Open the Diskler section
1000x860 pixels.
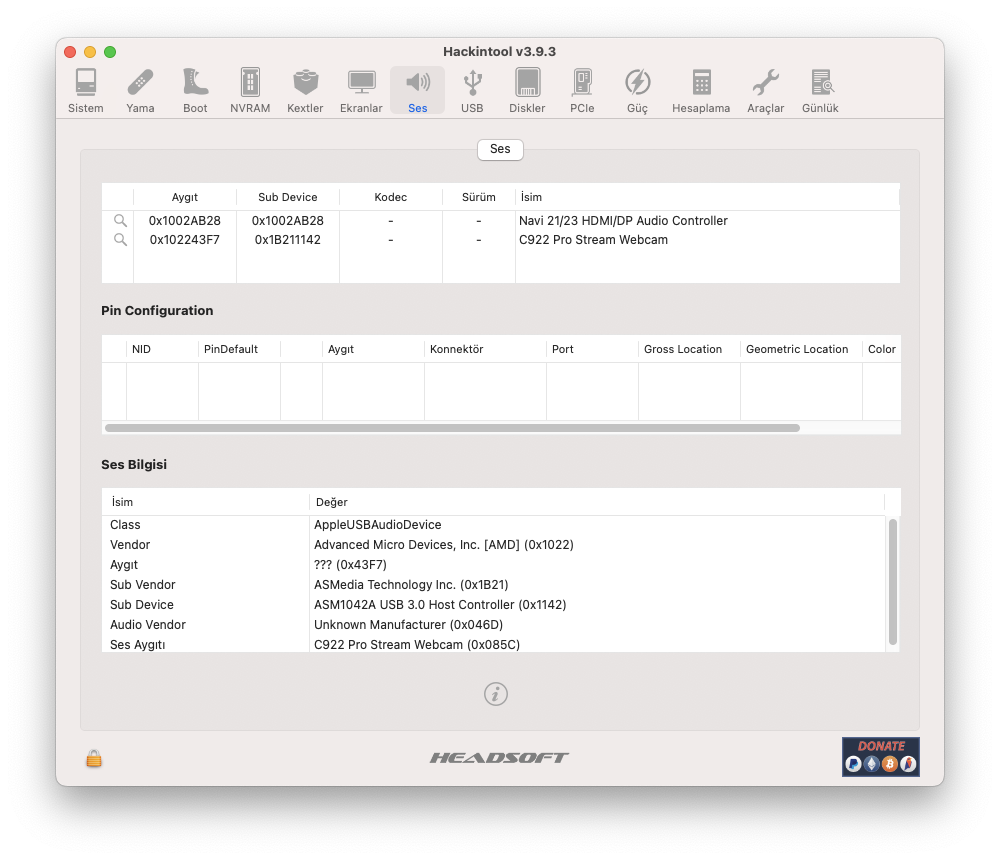[x=527, y=90]
